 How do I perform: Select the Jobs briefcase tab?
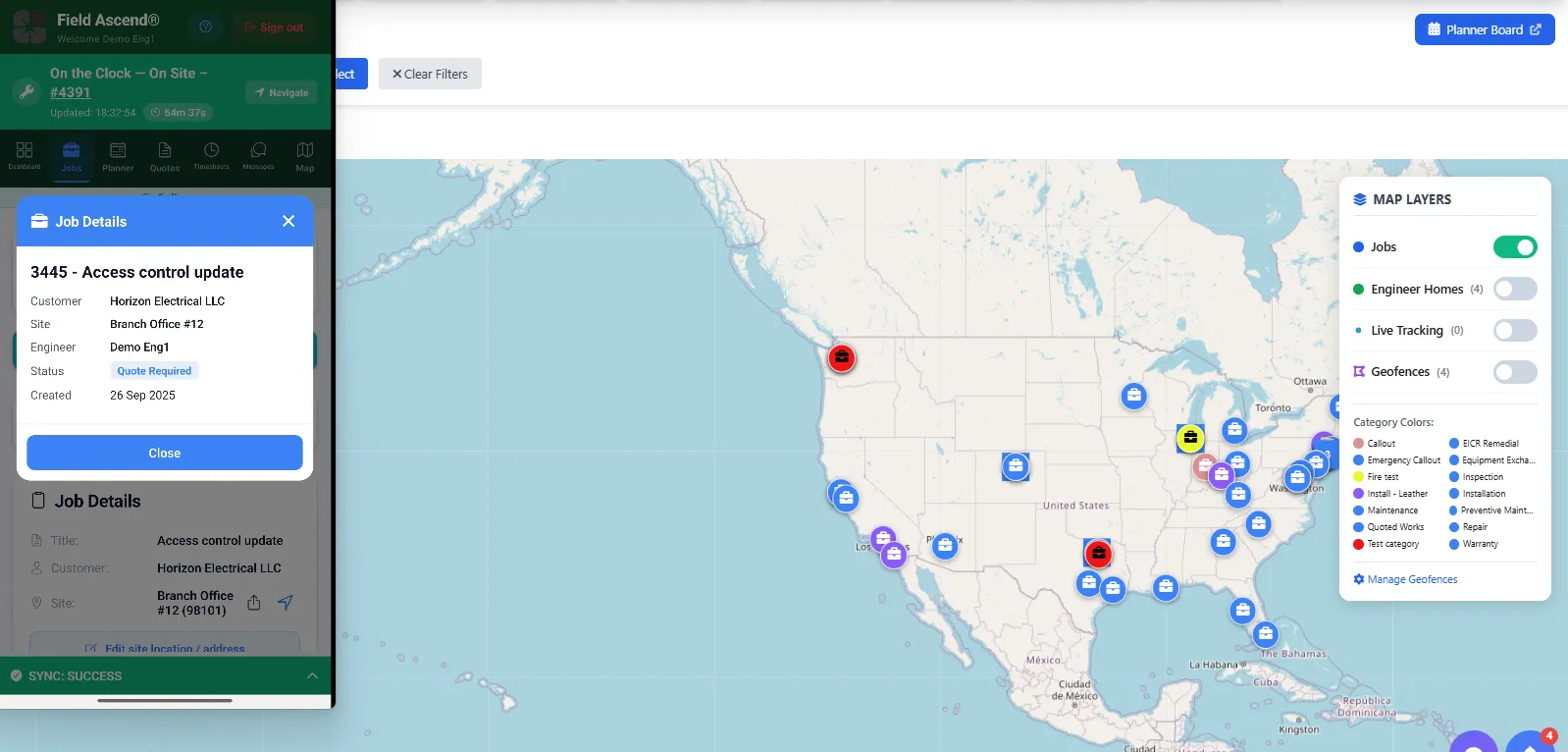point(72,155)
